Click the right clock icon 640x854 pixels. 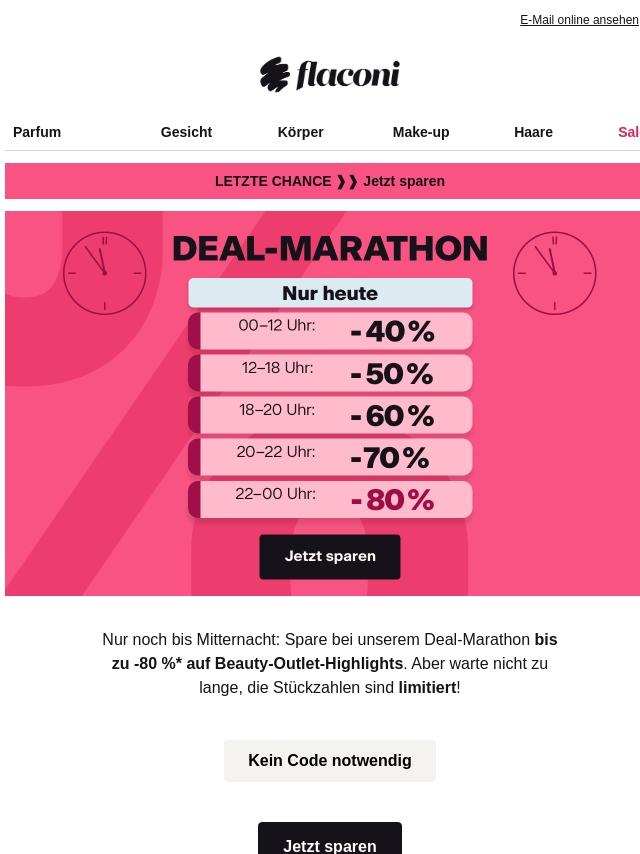pyautogui.click(x=554, y=273)
